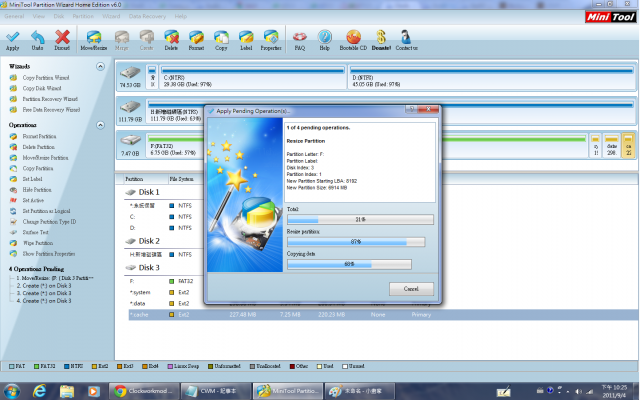Click the Label toolbar icon

pyautogui.click(x=246, y=37)
